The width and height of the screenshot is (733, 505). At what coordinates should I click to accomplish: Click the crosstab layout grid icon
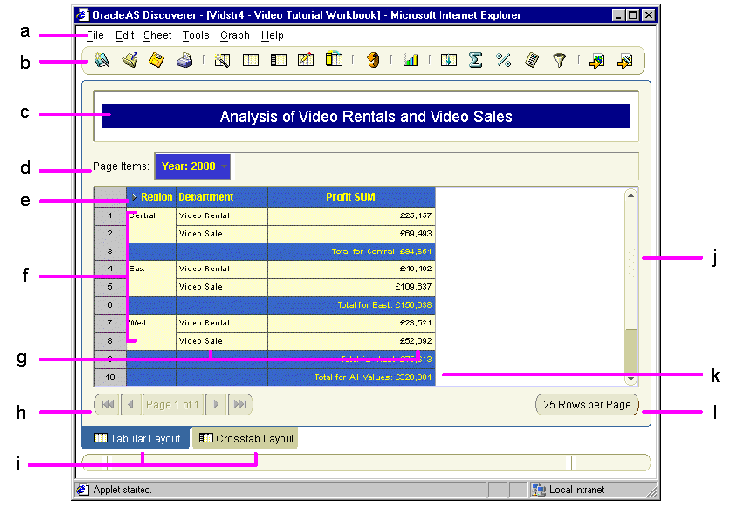[279, 60]
